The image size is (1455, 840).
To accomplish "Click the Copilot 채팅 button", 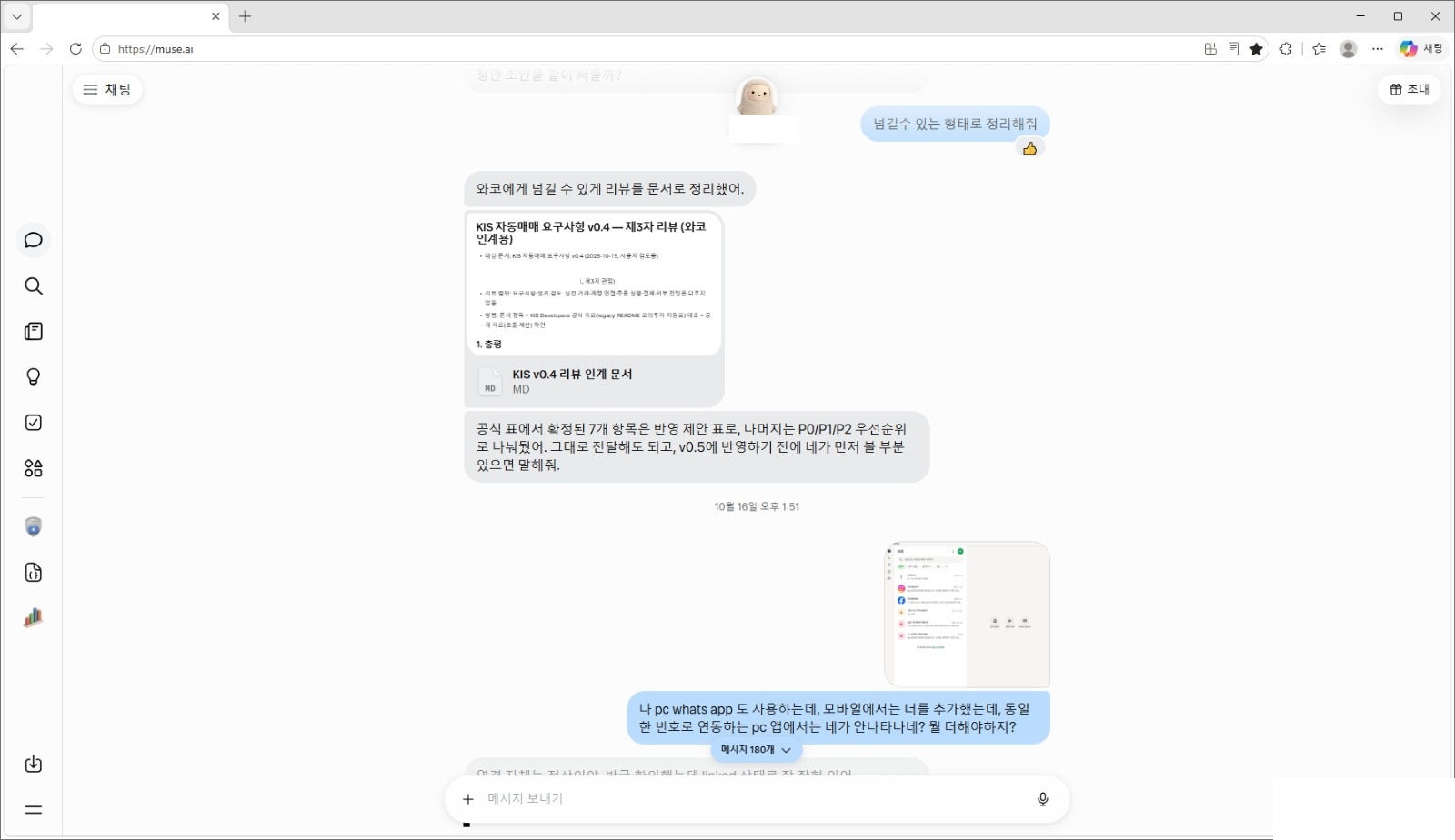I will point(1422,49).
